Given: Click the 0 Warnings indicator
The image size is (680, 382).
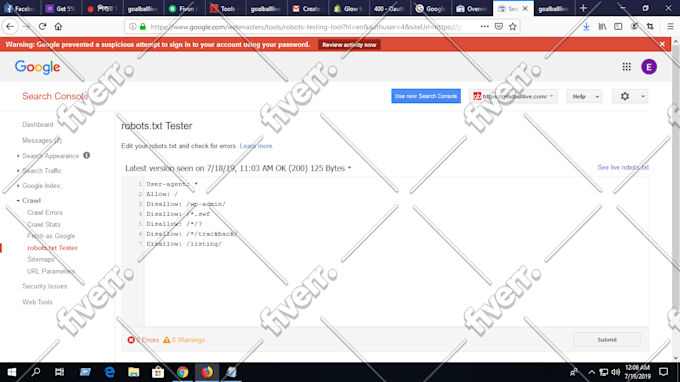Looking at the screenshot, I should pyautogui.click(x=184, y=340).
